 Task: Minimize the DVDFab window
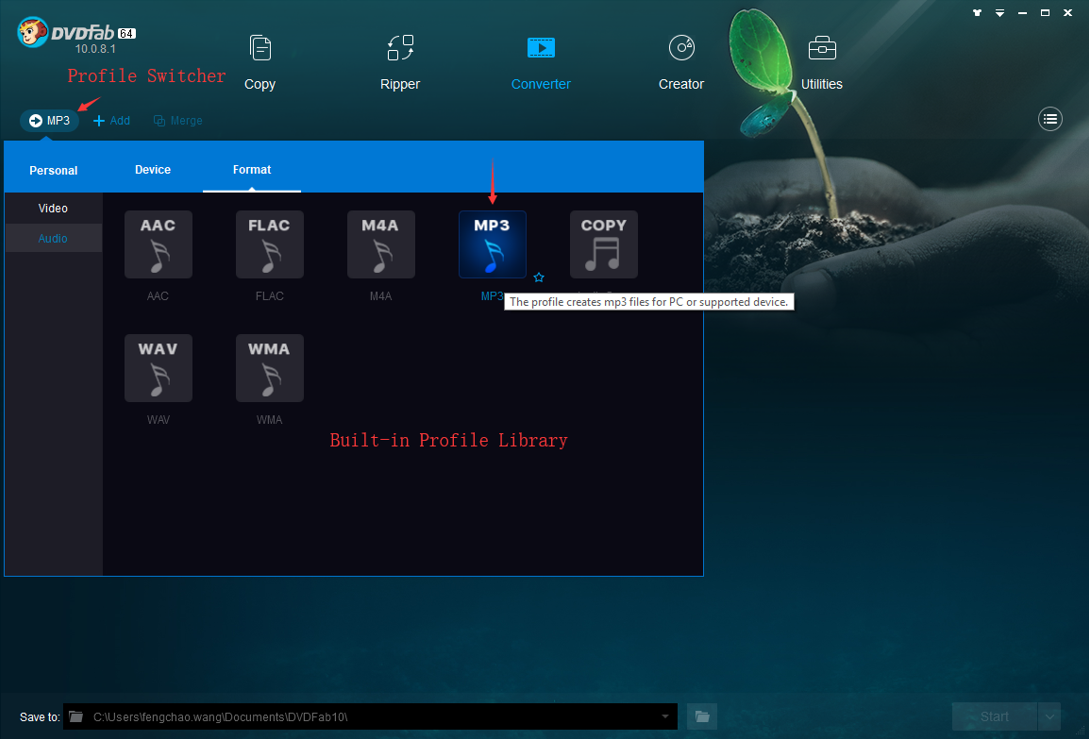[x=1022, y=13]
